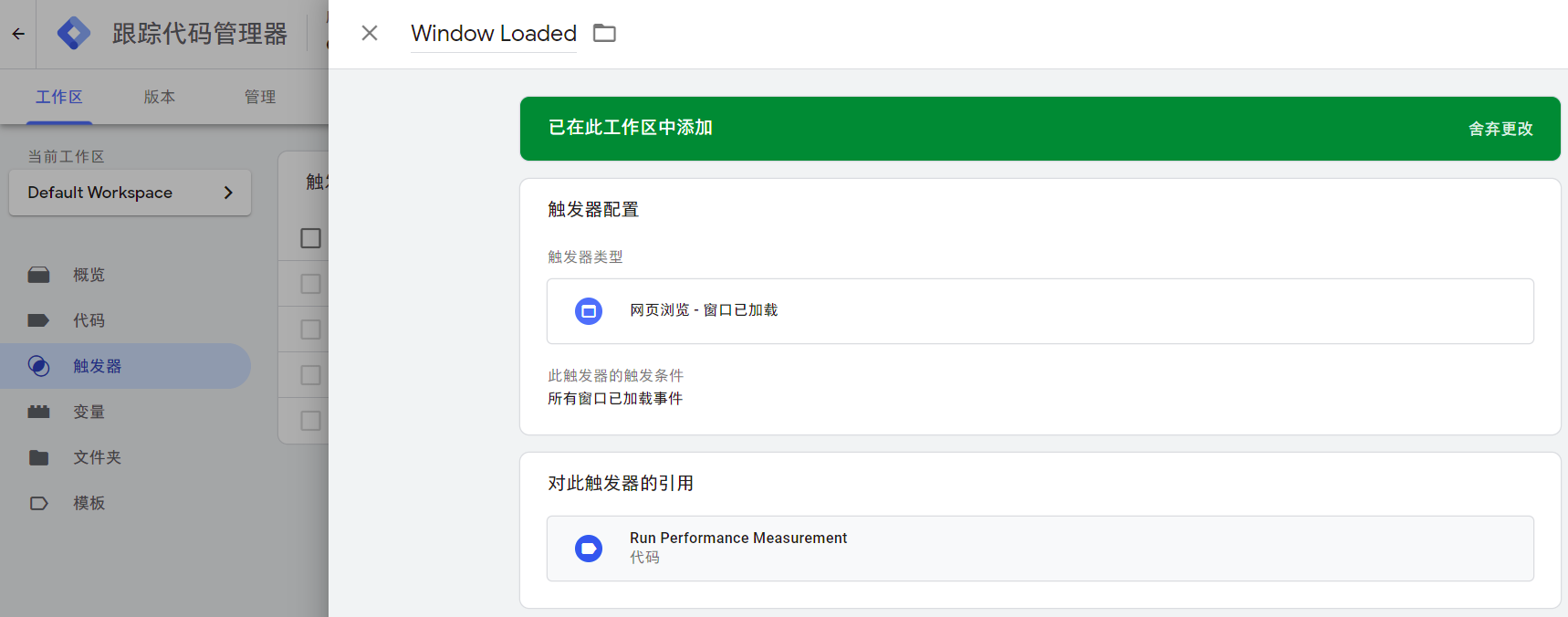Click the 对此触发器的引用 section heading
Screen dimensions: 1568x617
[621, 484]
